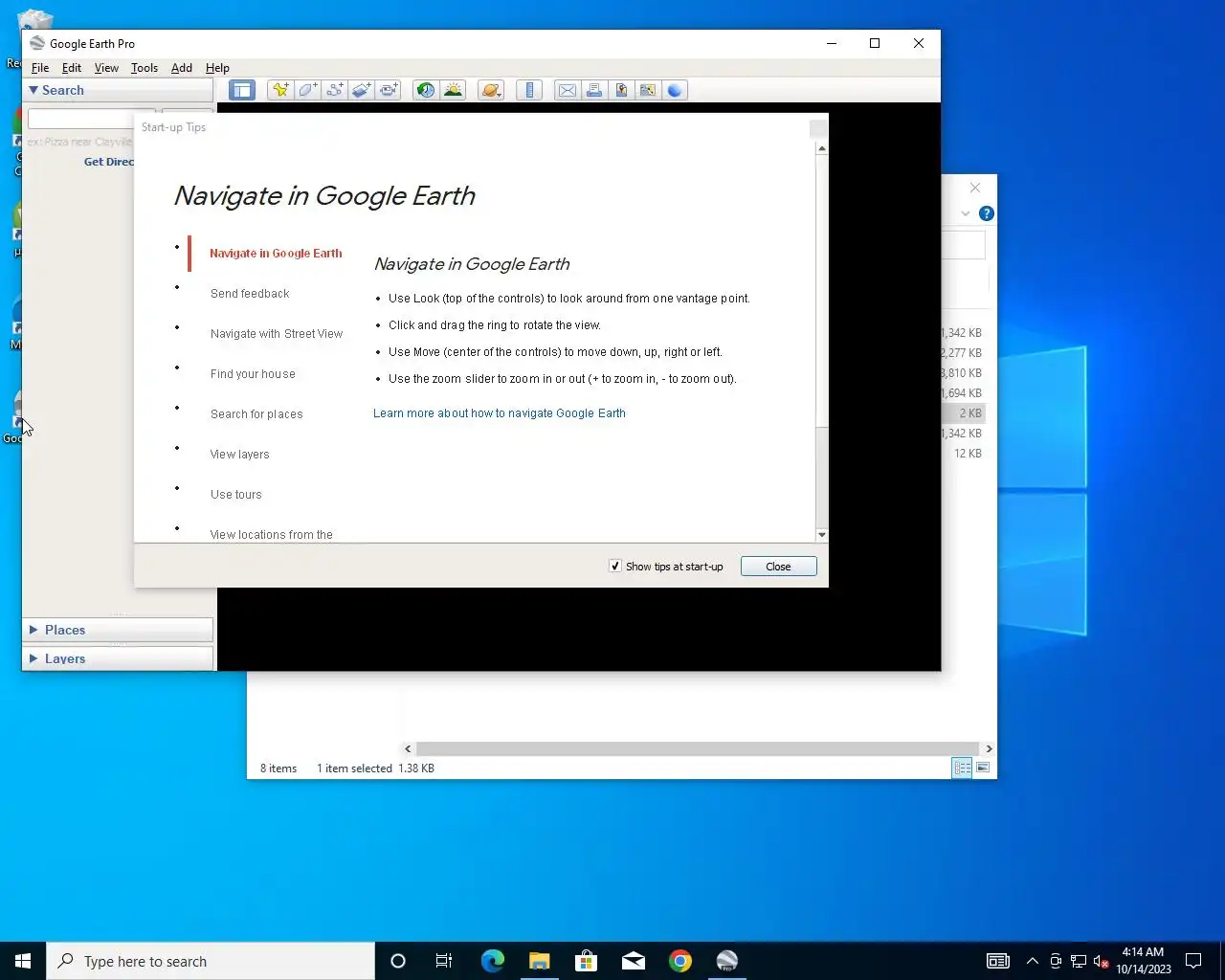Open Mail app from taskbar
Screen dimensions: 1225x980
coord(633,961)
